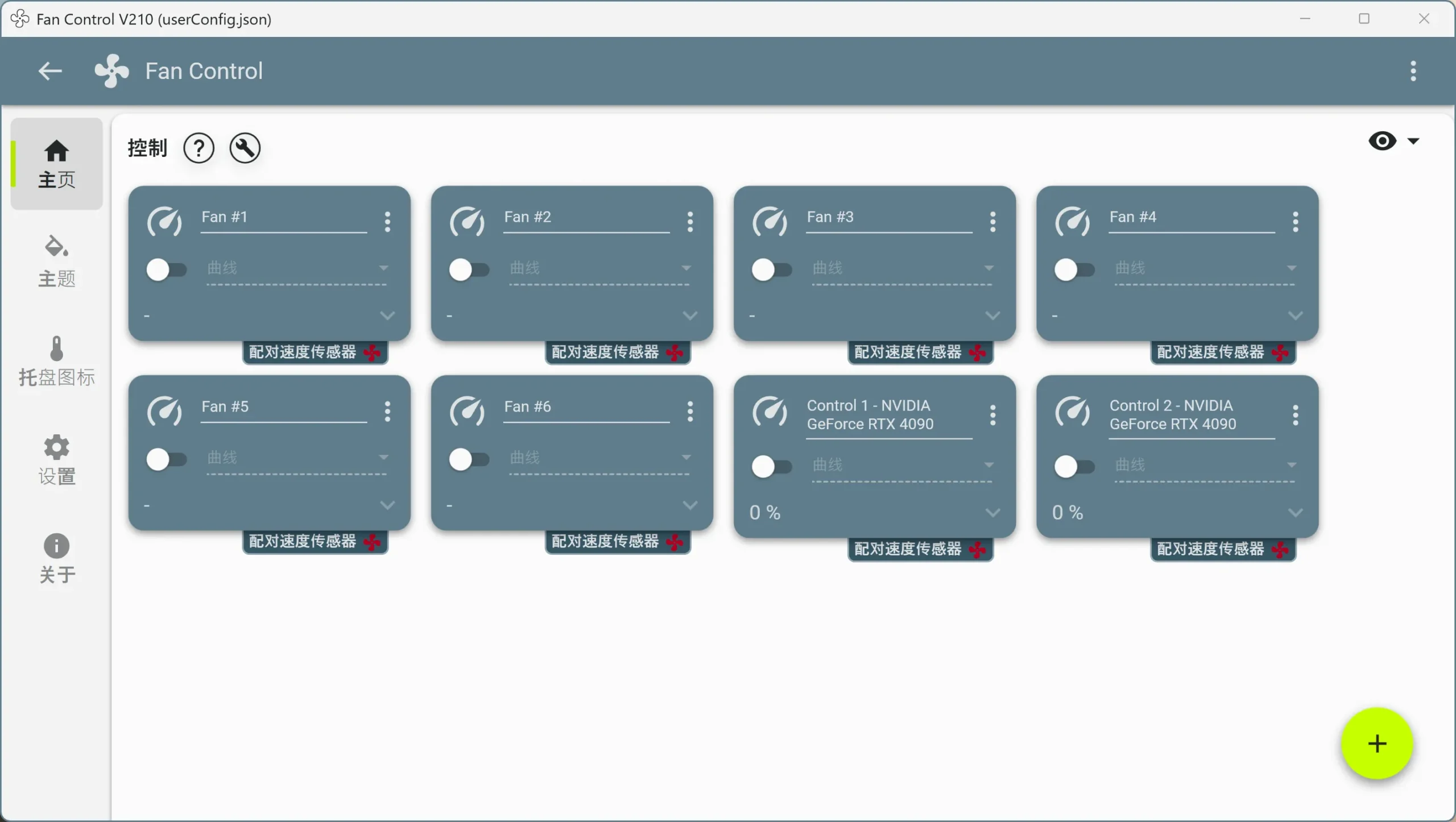Screen dimensions: 1456x822
Task: Go to the 主题 theme sidebar tab
Action: pyautogui.click(x=56, y=261)
